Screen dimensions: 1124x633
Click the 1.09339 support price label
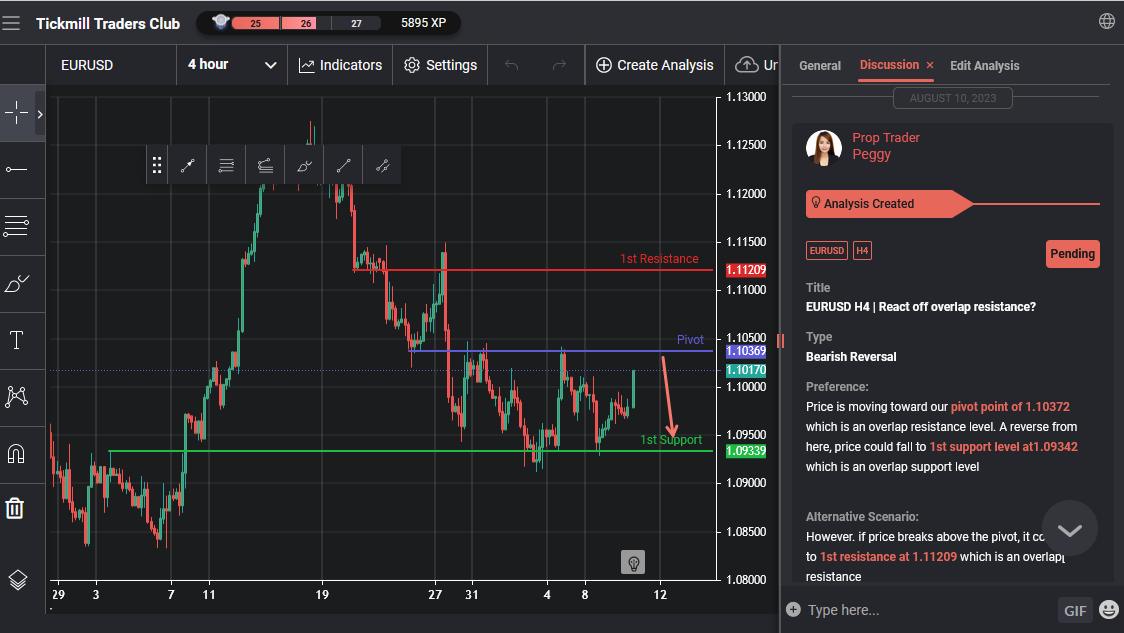pos(746,452)
